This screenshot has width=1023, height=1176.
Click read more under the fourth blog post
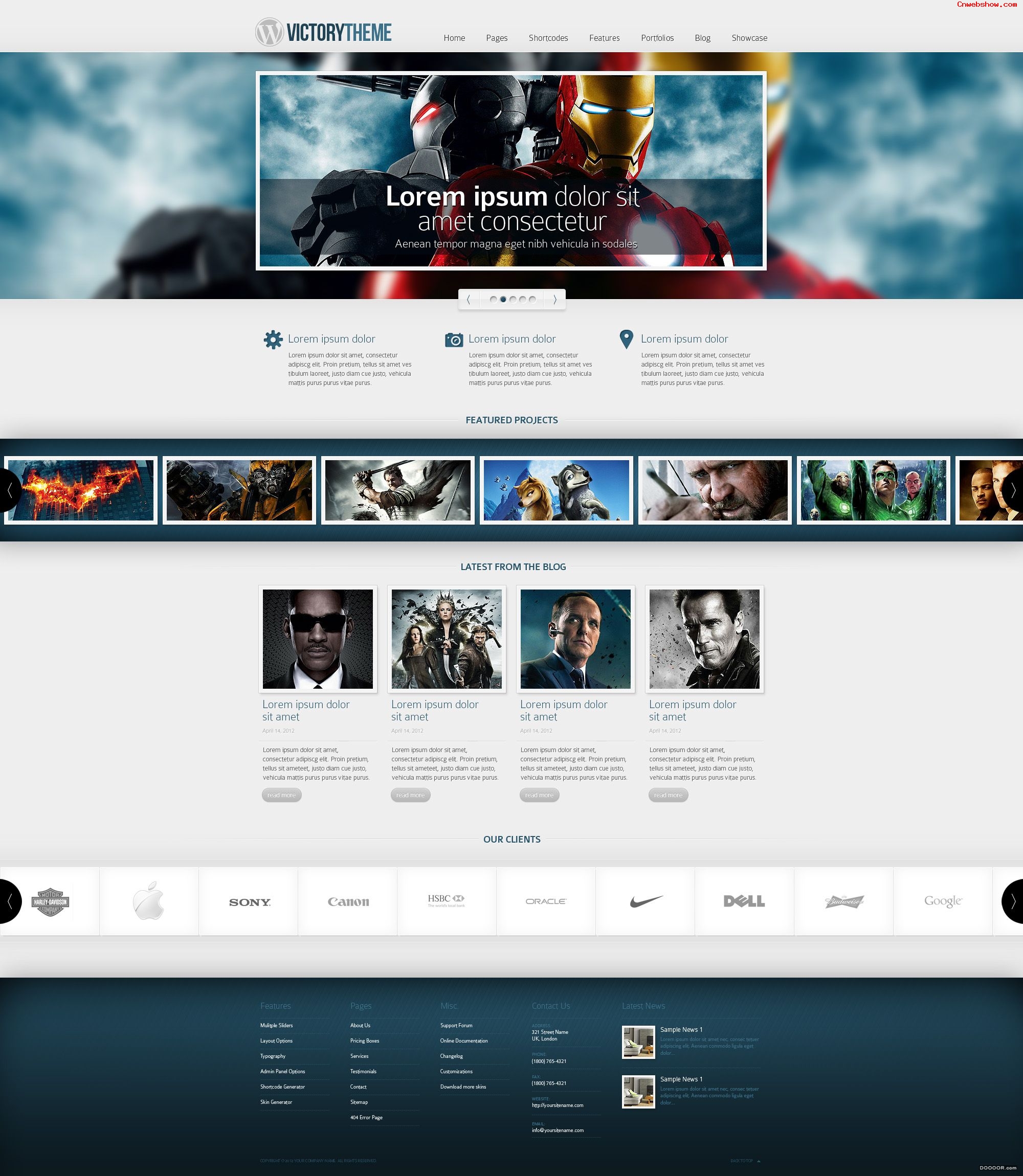[x=668, y=795]
